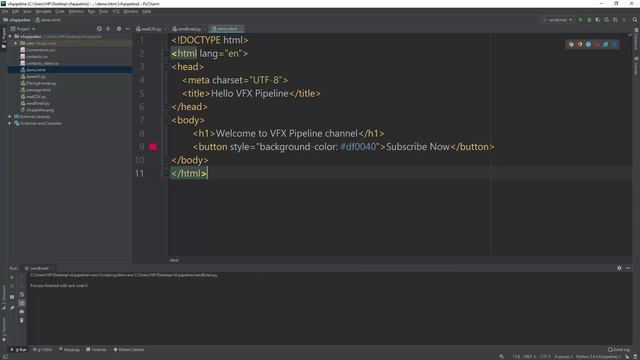Open the page in the blue third browser icon

tap(588, 44)
